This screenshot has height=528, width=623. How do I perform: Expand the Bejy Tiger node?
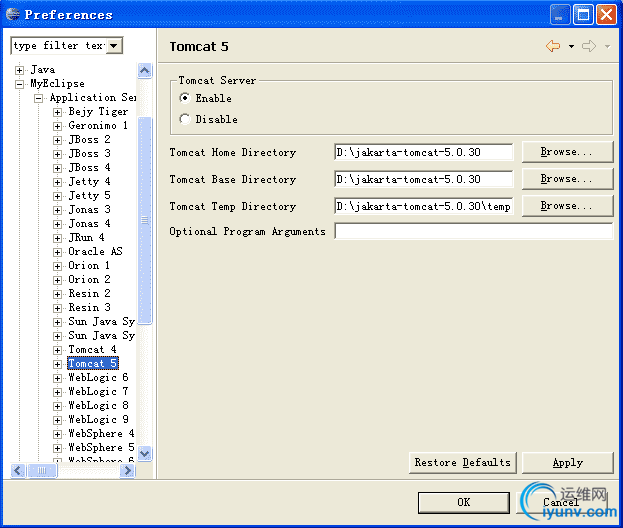[57, 112]
